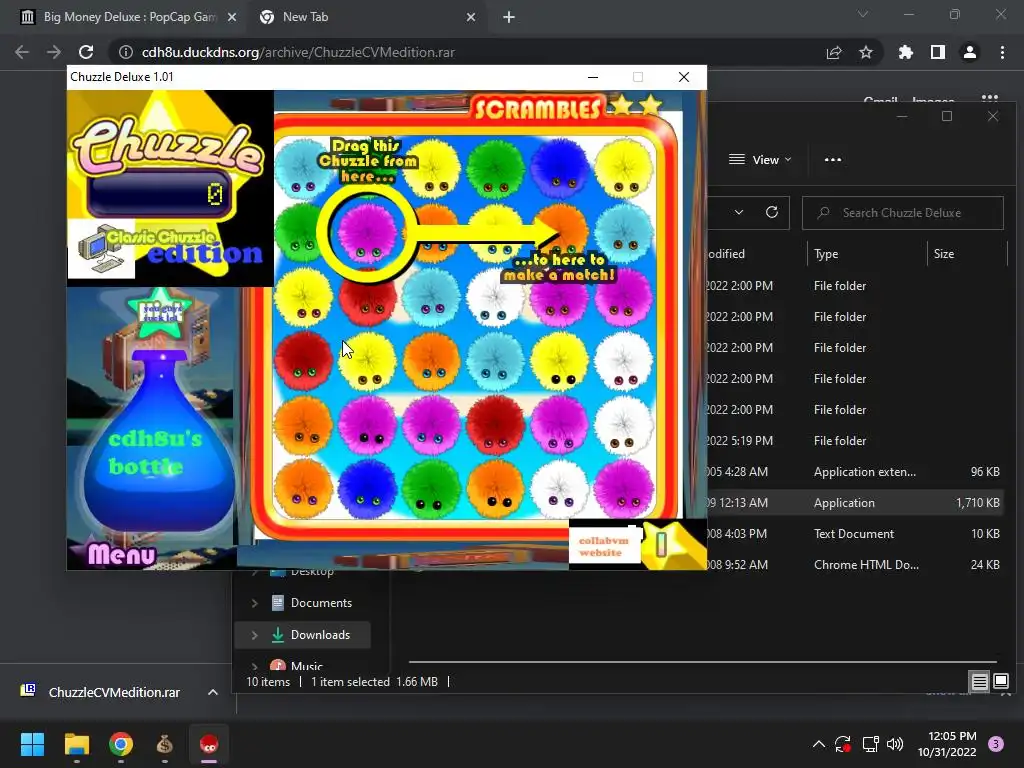This screenshot has height=768, width=1024.
Task: Click the Classic Chuzzle edition computer icon
Action: coord(101,251)
